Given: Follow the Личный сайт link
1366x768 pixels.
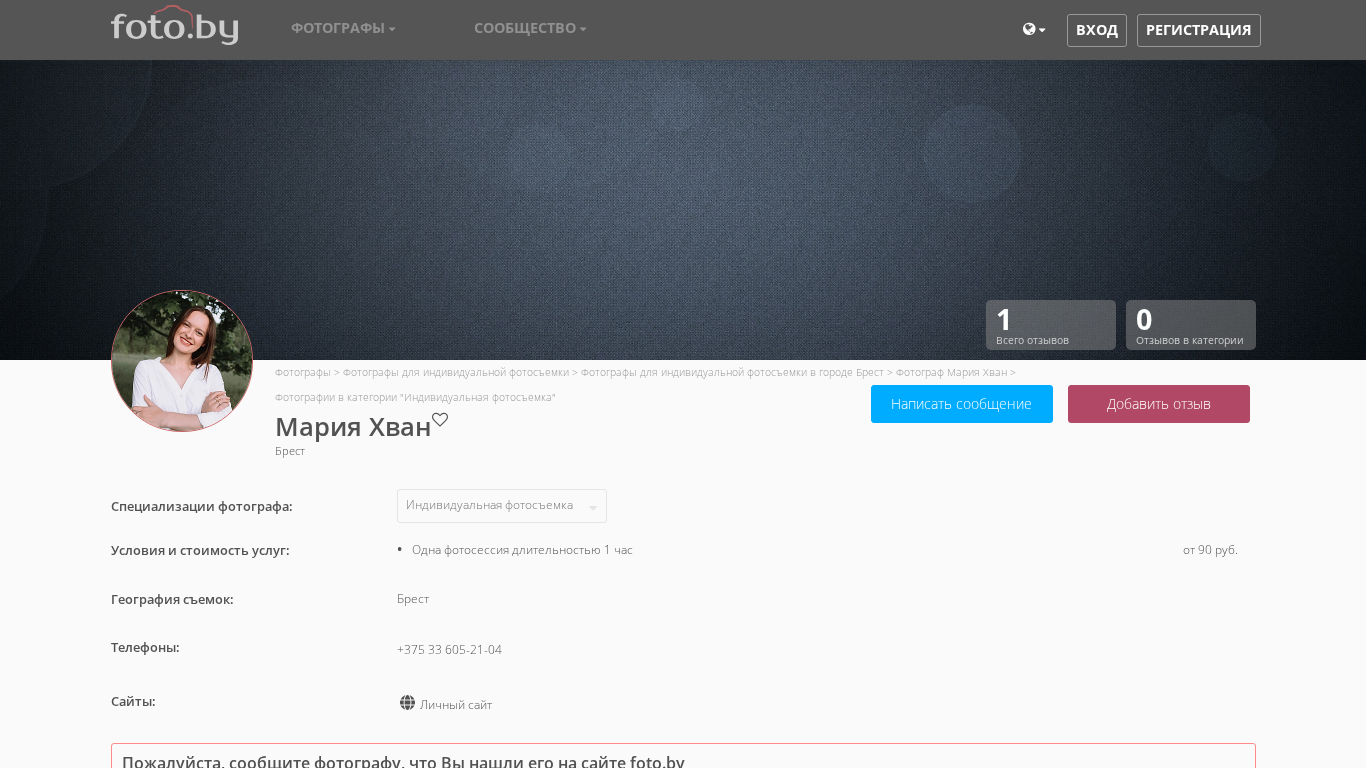Looking at the screenshot, I should pos(456,705).
